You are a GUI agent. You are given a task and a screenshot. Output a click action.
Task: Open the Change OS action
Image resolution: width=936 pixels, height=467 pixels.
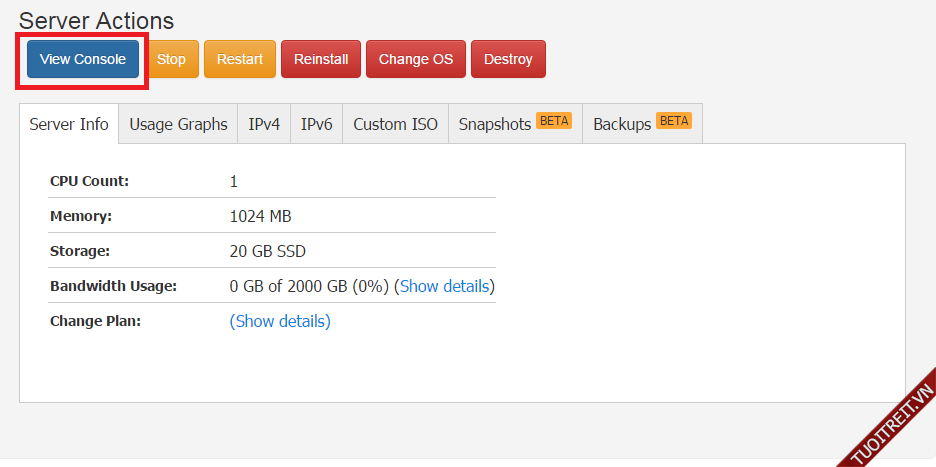(x=416, y=59)
